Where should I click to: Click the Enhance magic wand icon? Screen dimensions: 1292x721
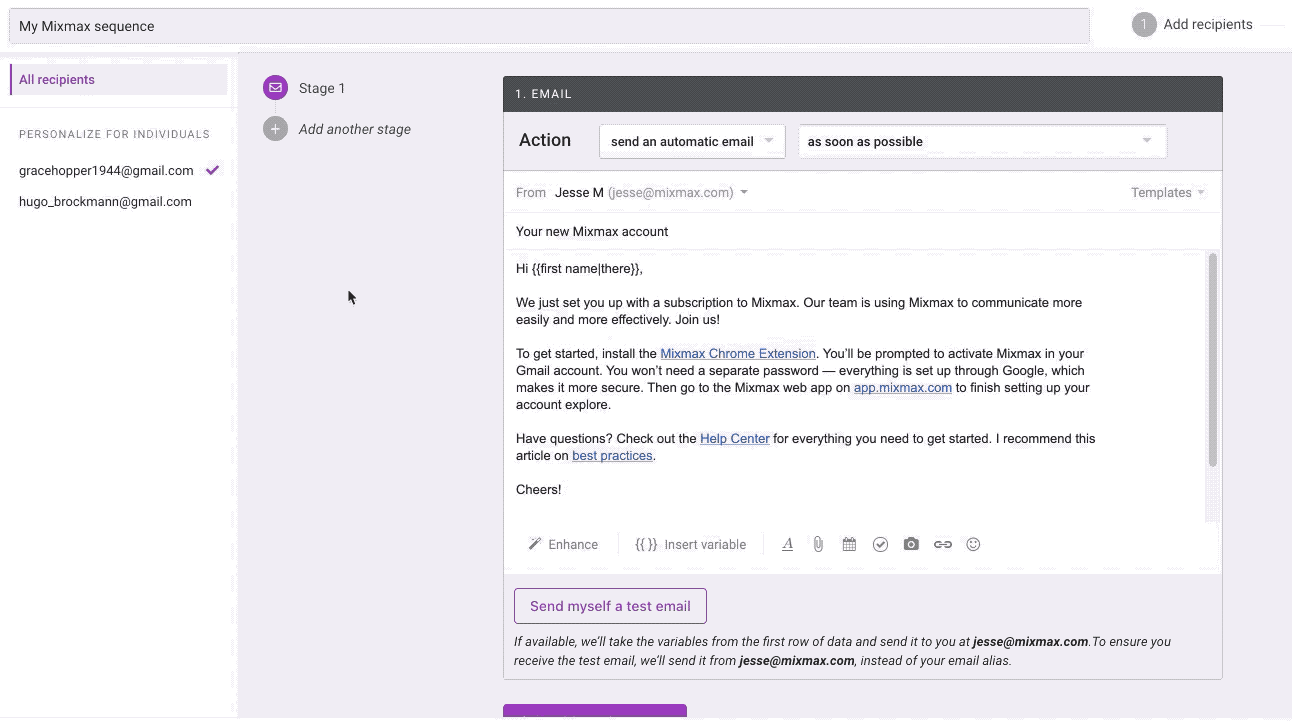coord(535,544)
